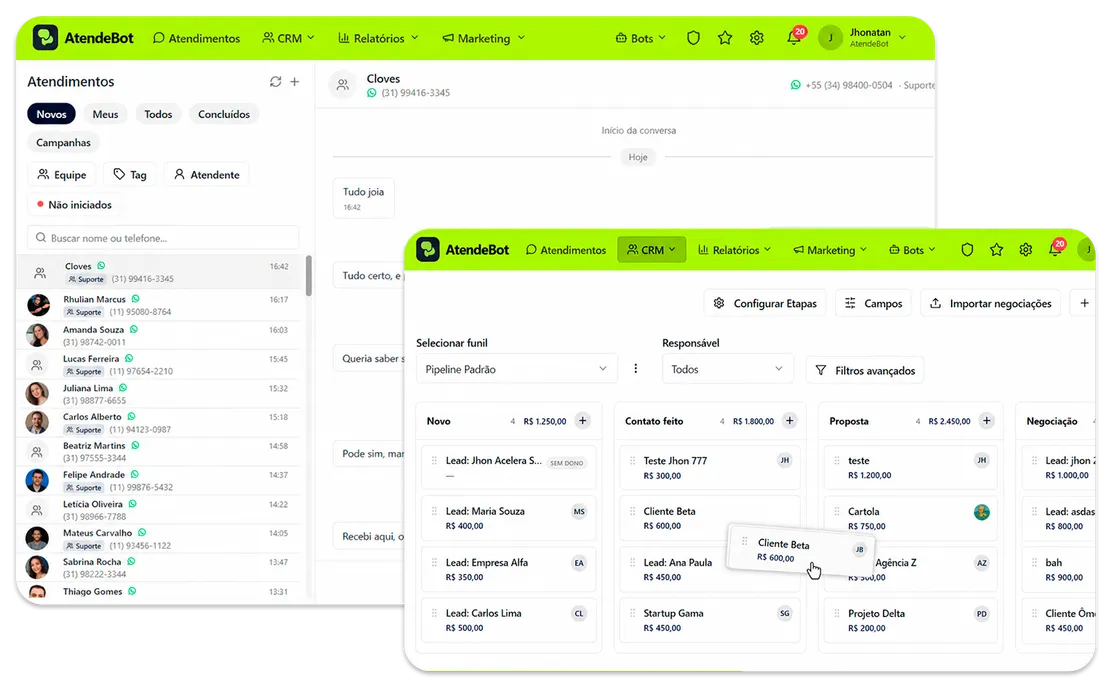Open Filtros avançados
The image size is (1120, 699).
coord(865,370)
